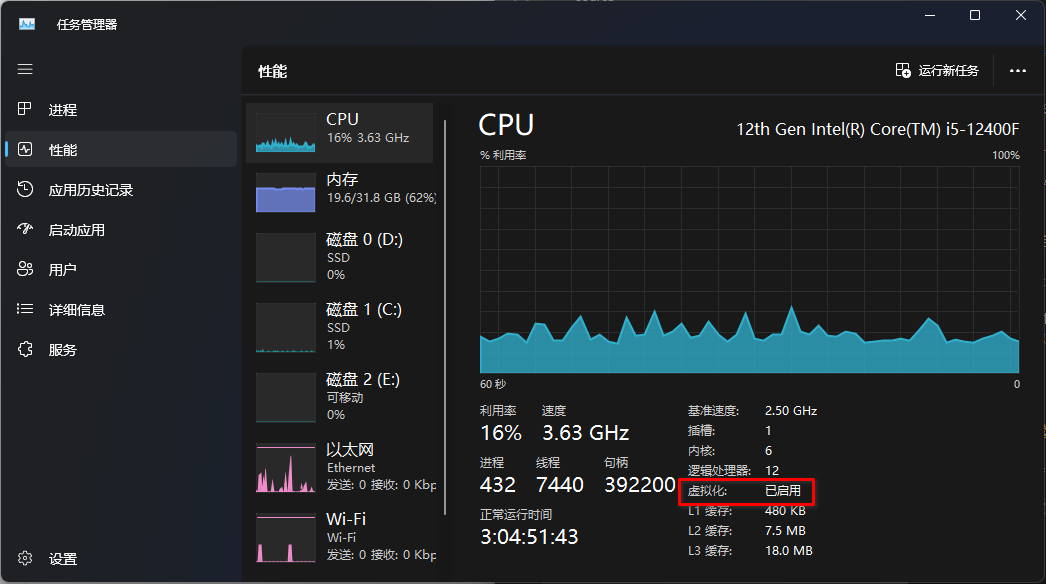The width and height of the screenshot is (1046, 584).
Task: Select 磁盘 2 (E:) removable disk
Action: 340,397
